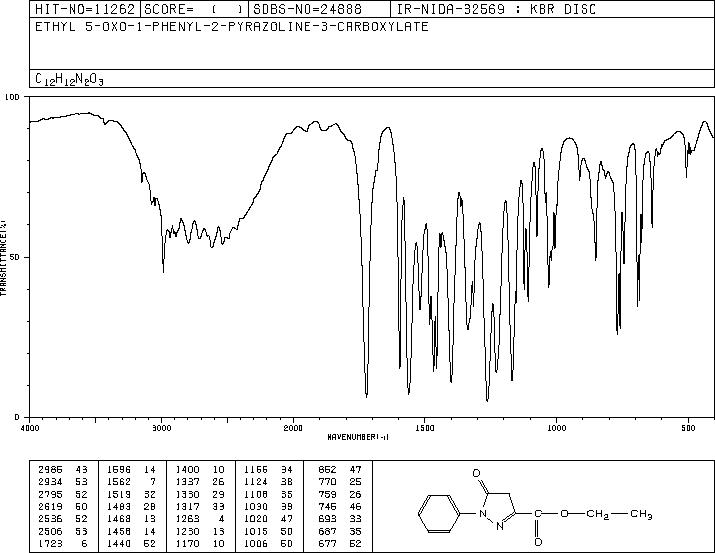Viewport: 715px width, 553px height.
Task: Select the 862 peak table entry
Action: (340, 470)
